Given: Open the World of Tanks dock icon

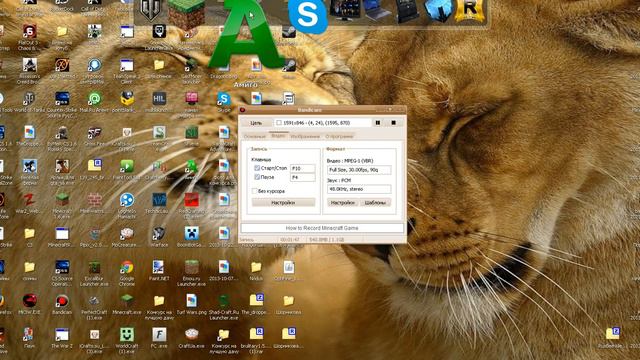Looking at the screenshot, I should [x=151, y=11].
